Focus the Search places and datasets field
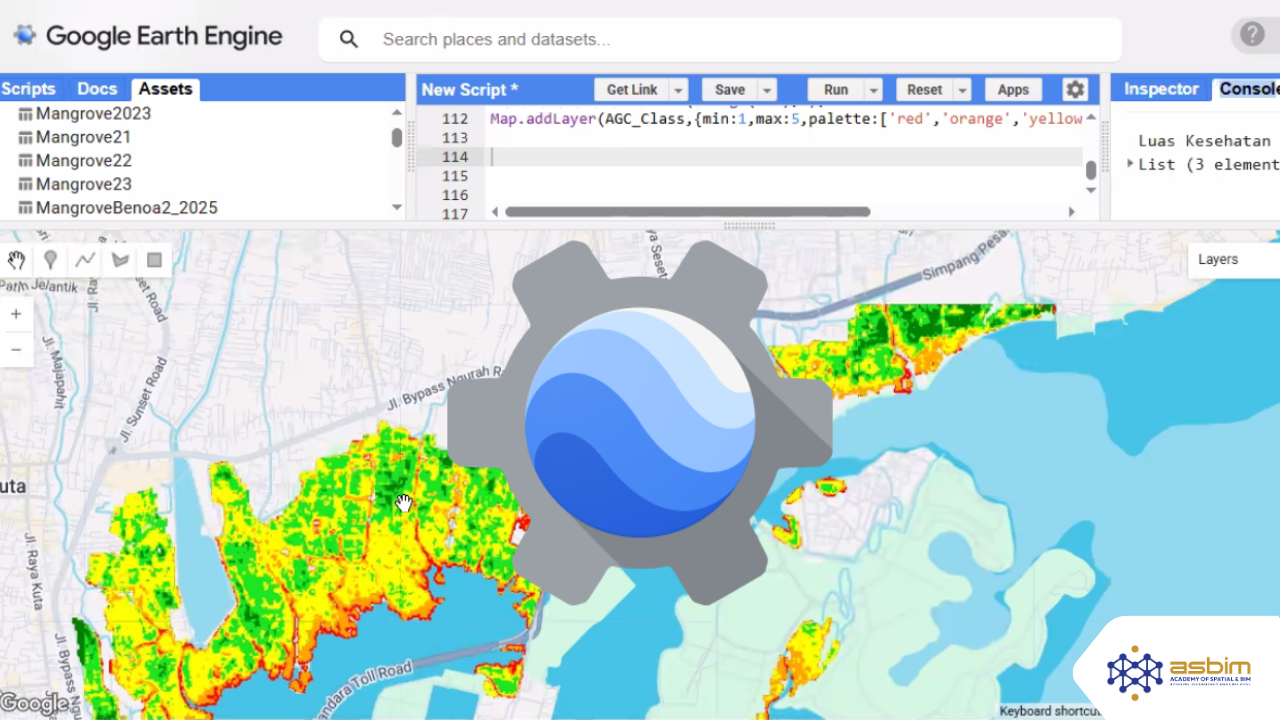Viewport: 1280px width, 720px height. (x=720, y=40)
